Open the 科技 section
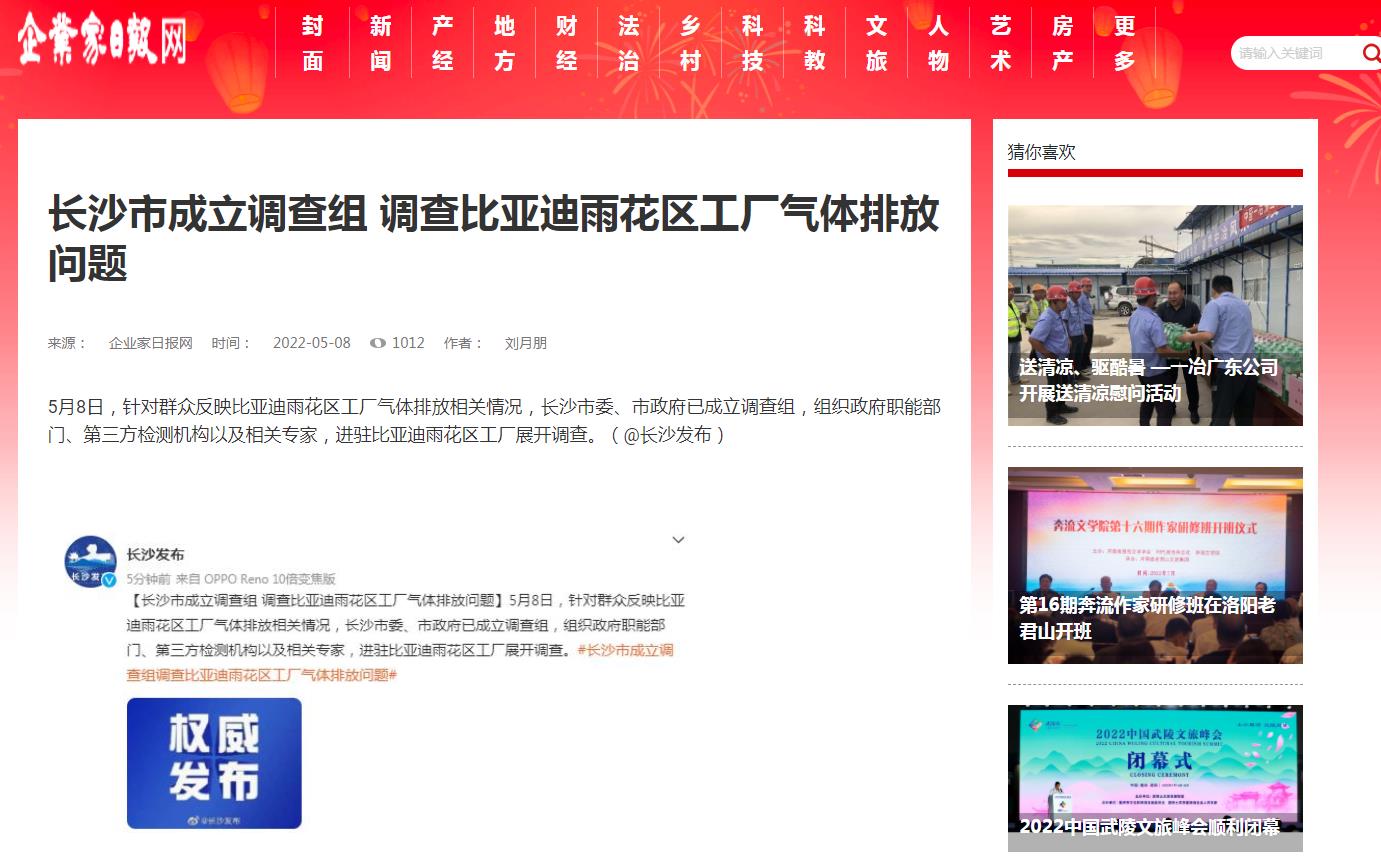Viewport: 1381px width, 861px height. click(753, 43)
